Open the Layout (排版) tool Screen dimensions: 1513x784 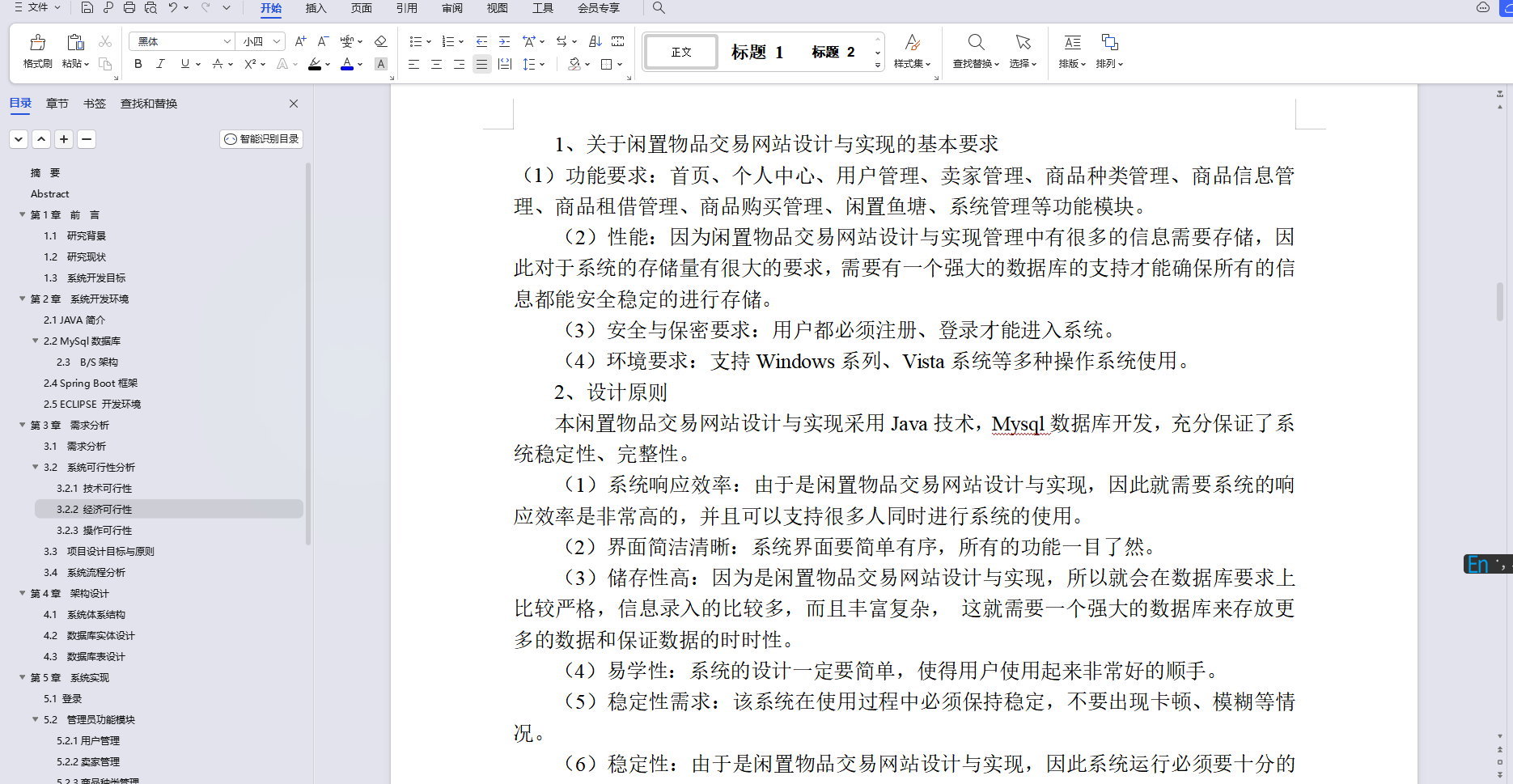pos(1072,51)
